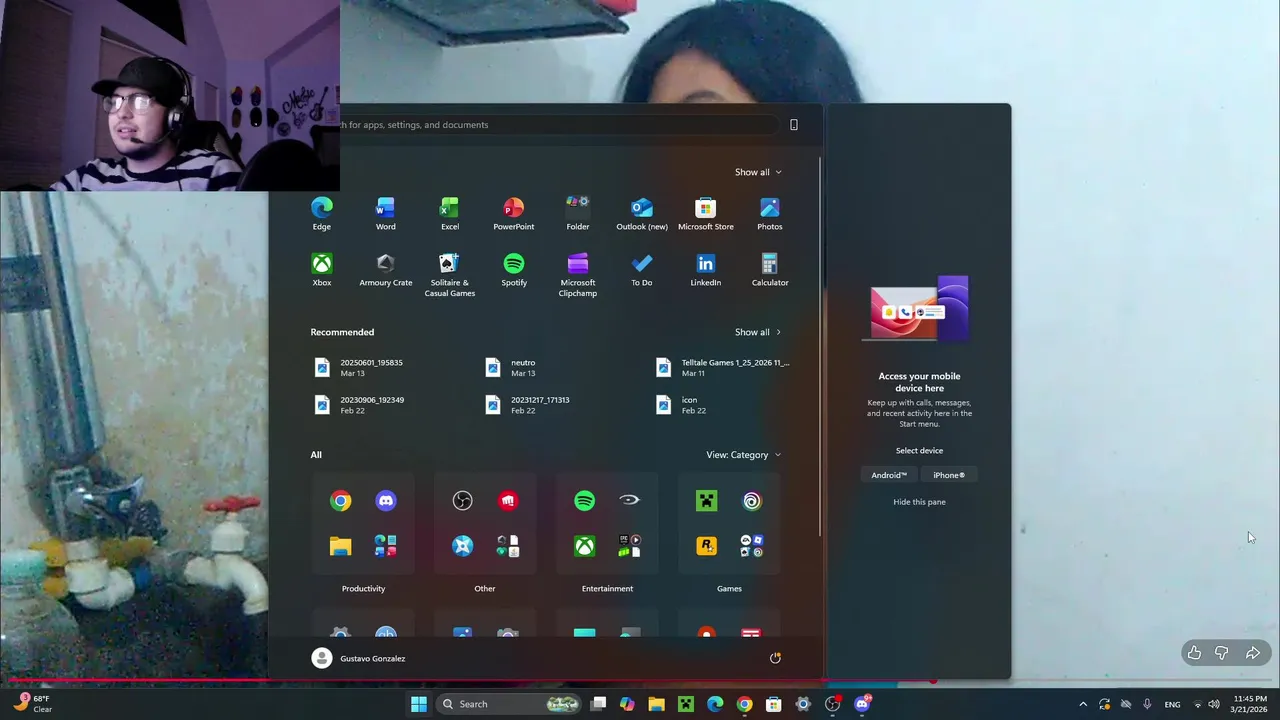
Task: Select iPhone device button
Action: tap(949, 475)
